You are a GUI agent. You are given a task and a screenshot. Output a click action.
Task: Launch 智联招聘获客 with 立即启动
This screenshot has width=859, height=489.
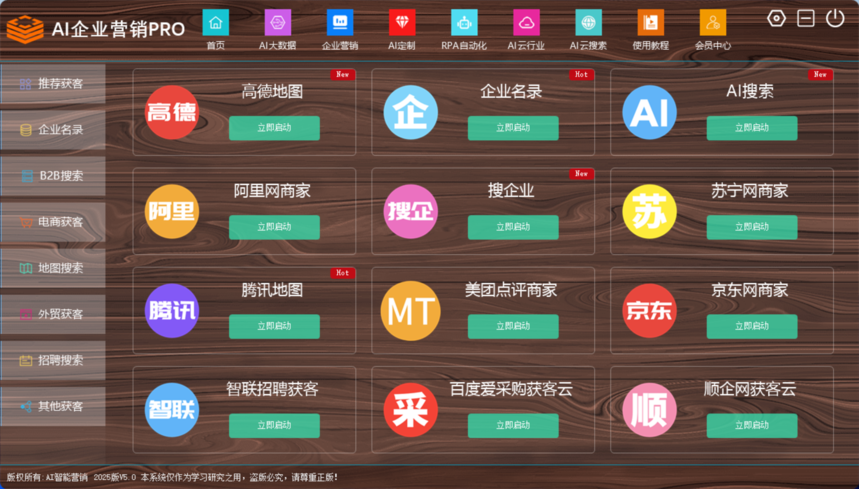[x=274, y=425]
